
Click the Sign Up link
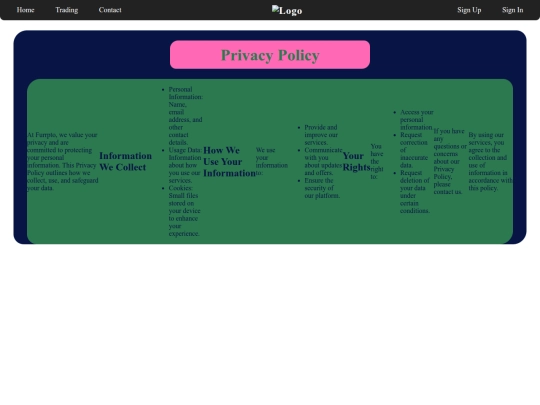[x=469, y=10]
